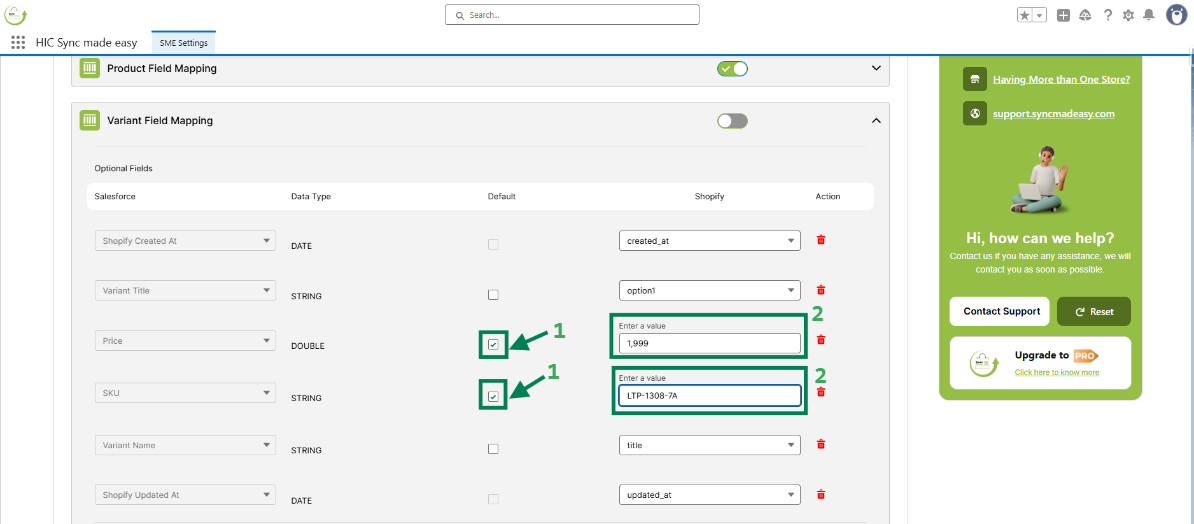Click the Contact Support button
Screen dimensions: 1194x524
(x=1000, y=311)
